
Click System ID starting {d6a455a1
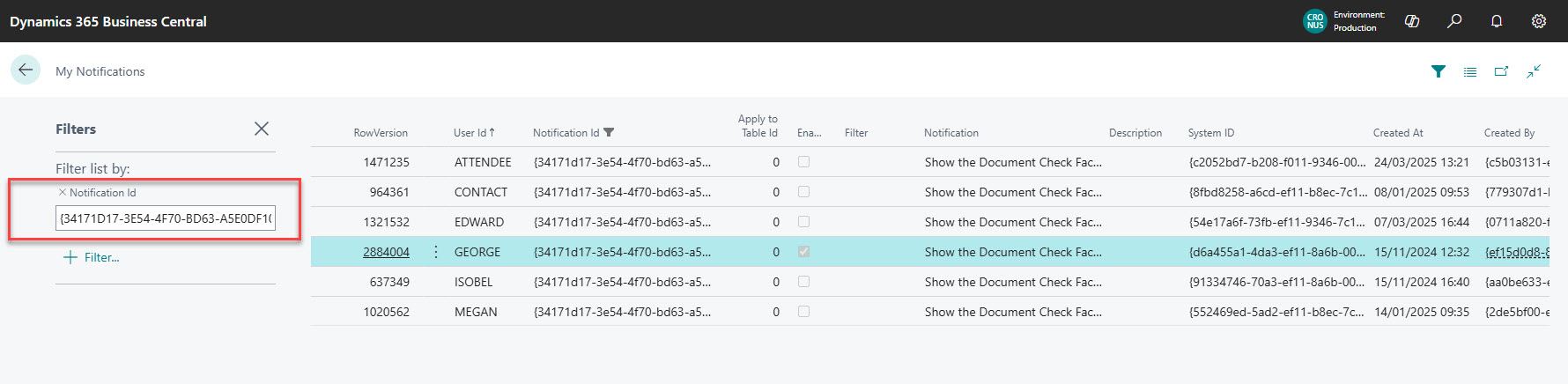(x=1277, y=252)
